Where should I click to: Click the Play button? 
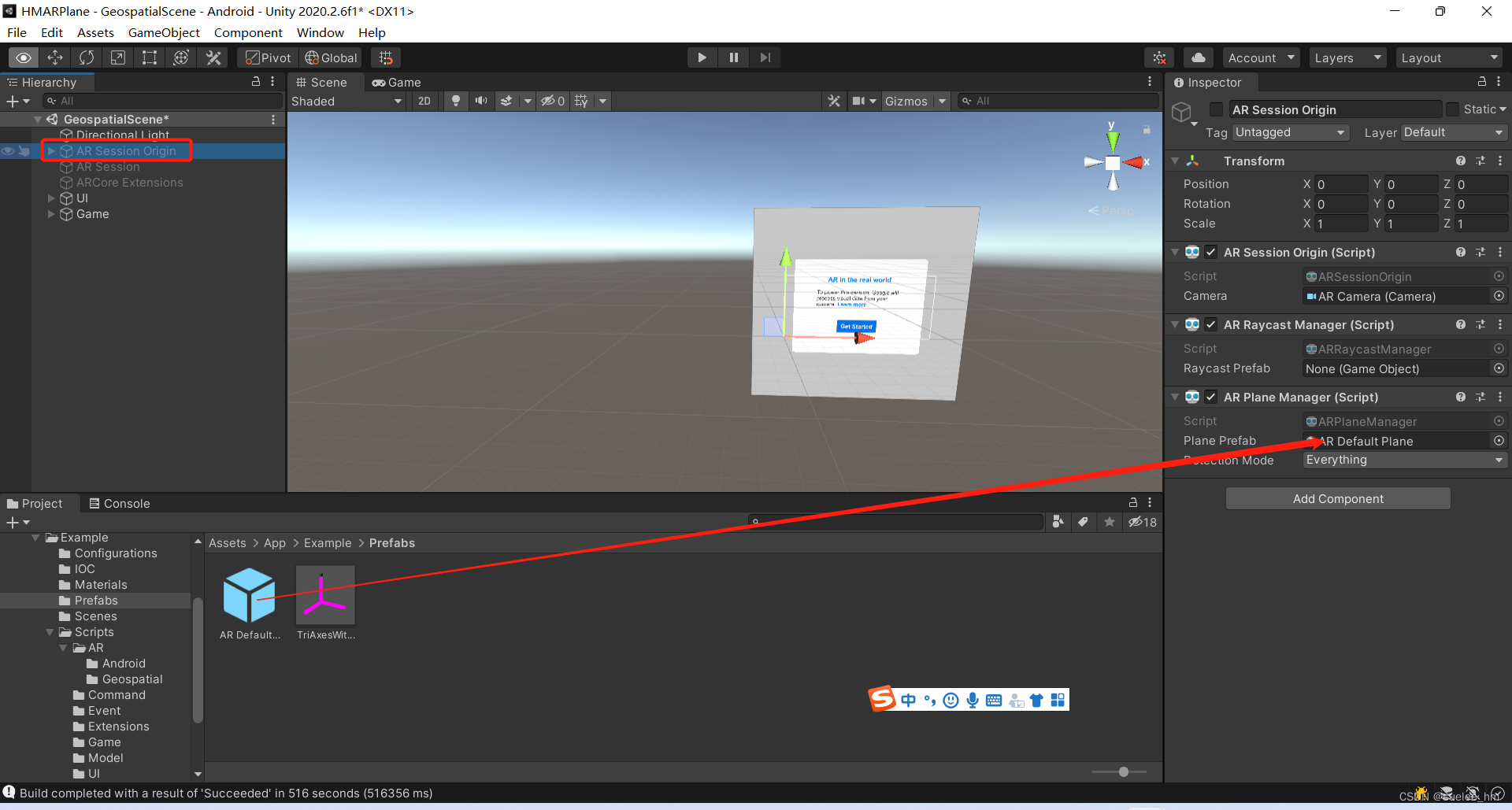click(x=702, y=57)
